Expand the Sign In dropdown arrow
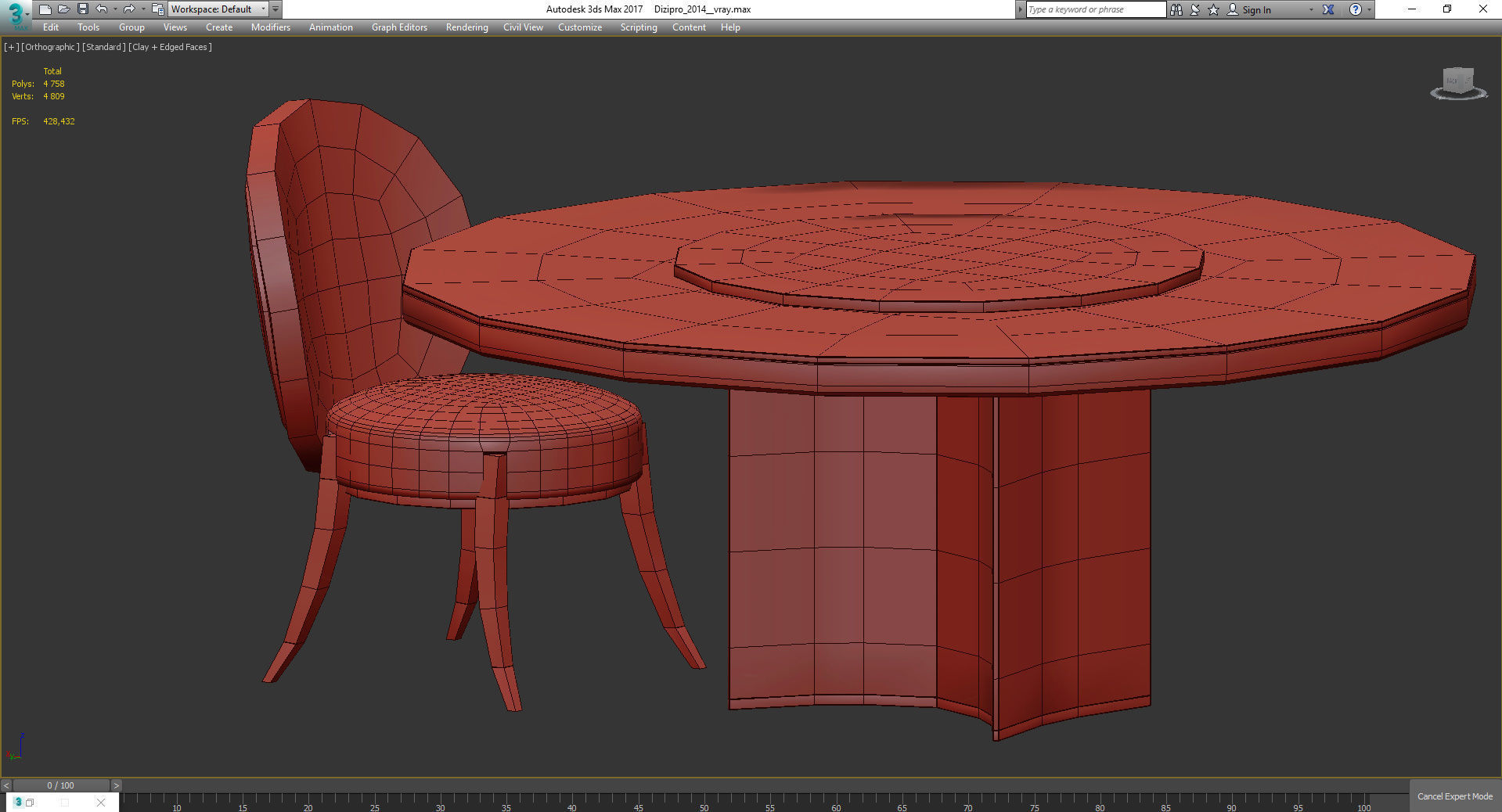Image resolution: width=1502 pixels, height=812 pixels. coord(1311,9)
